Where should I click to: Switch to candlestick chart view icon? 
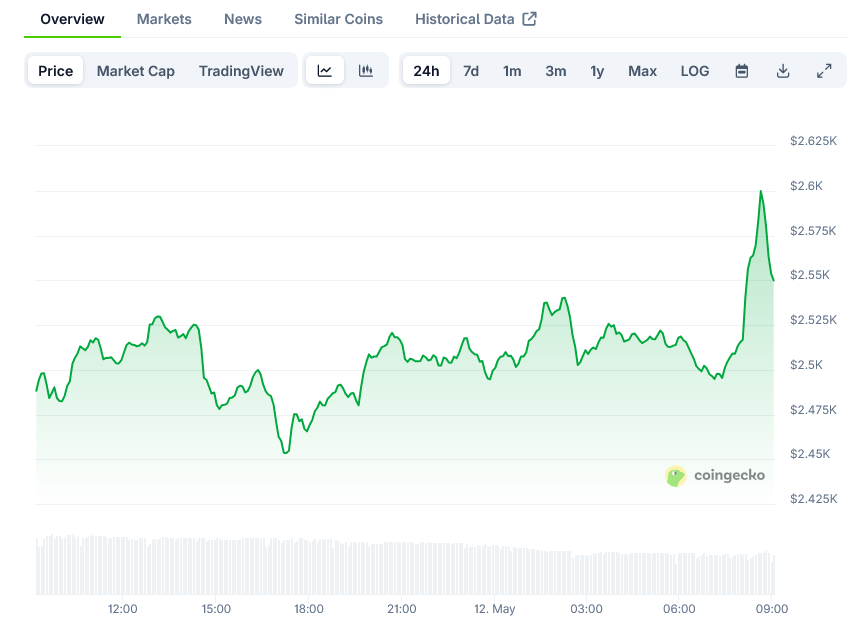coord(366,71)
